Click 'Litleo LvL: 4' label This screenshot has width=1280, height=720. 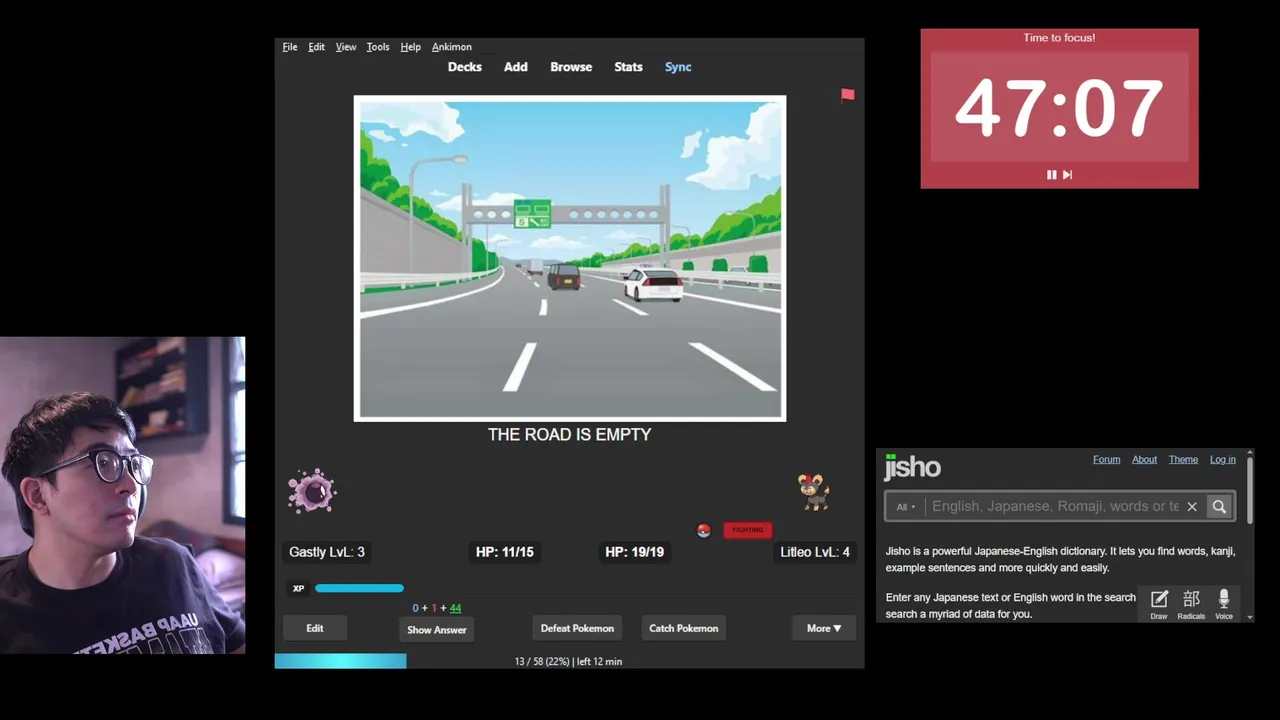[x=815, y=552]
